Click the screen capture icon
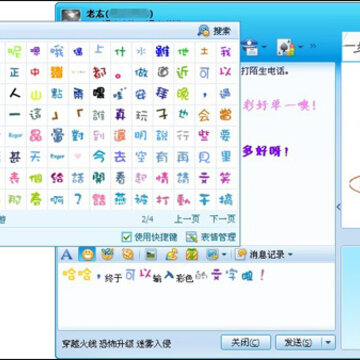Image resolution: width=360 pixels, height=360 pixels. [212, 255]
